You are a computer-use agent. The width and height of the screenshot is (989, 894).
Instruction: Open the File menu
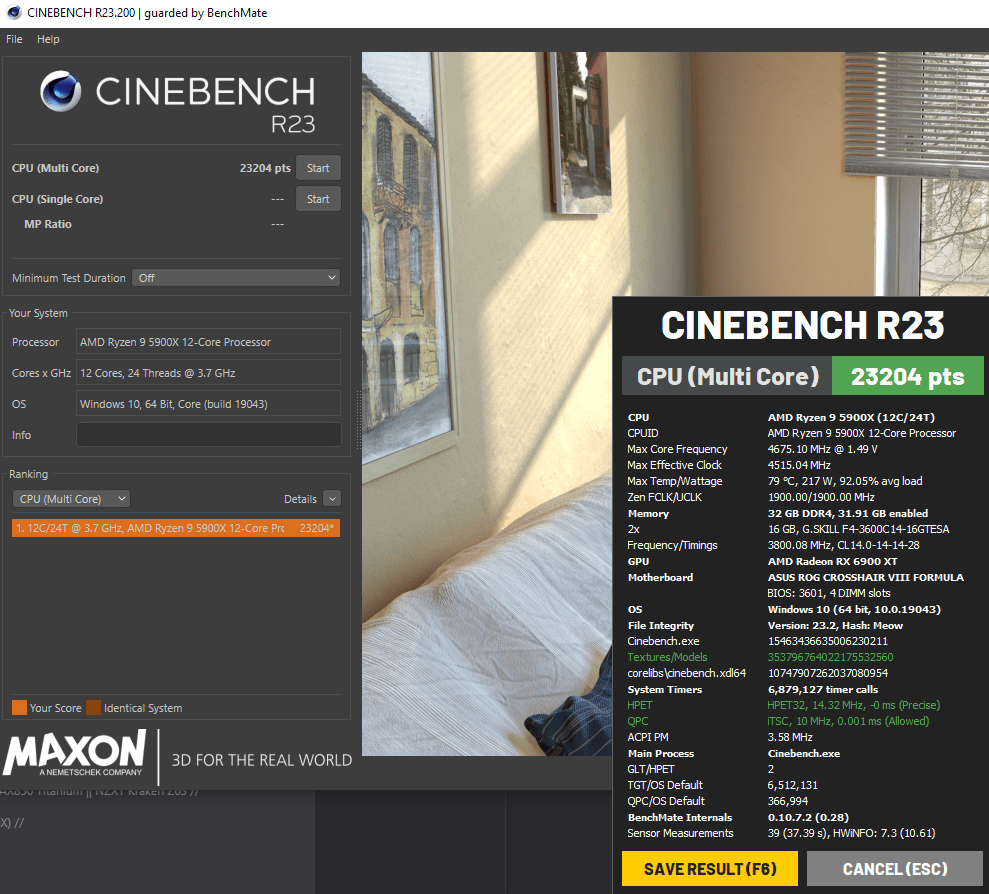(14, 39)
